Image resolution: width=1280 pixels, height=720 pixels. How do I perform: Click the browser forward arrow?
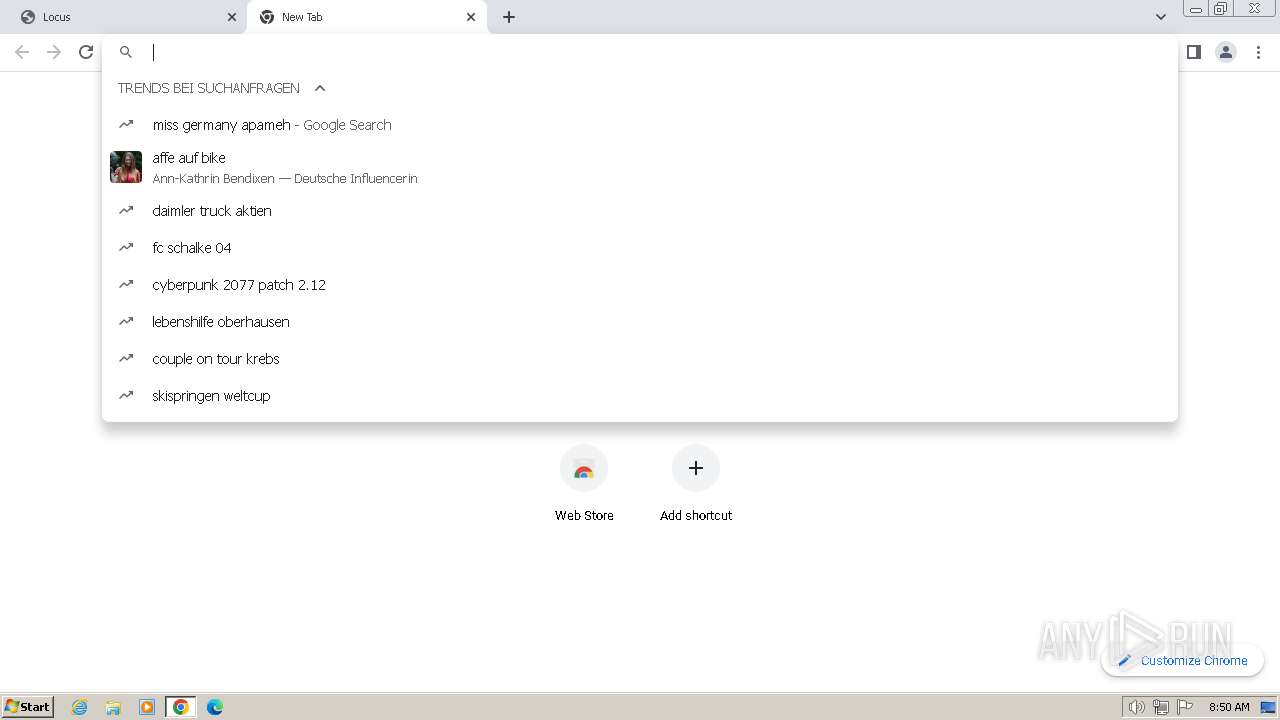coord(54,52)
